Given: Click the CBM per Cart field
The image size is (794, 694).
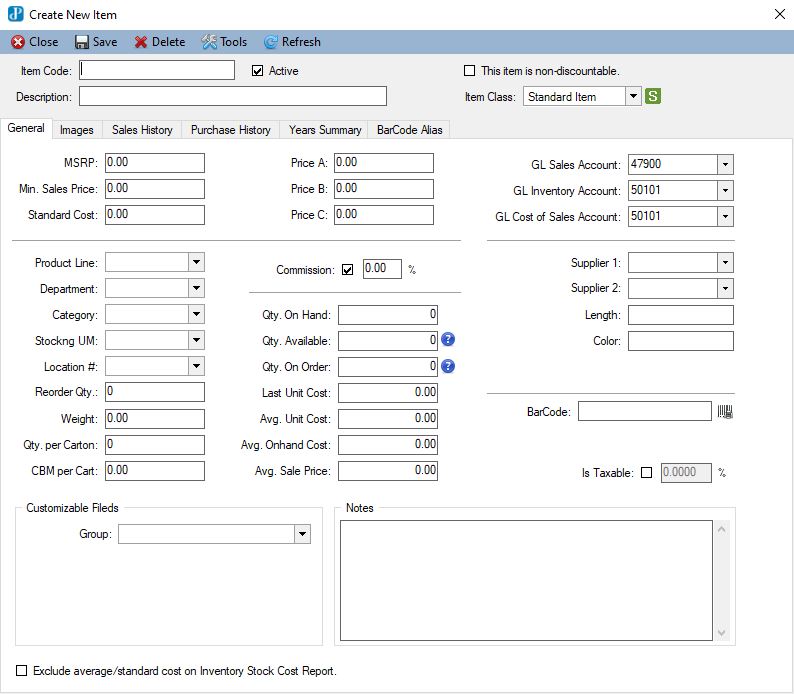Looking at the screenshot, I should tap(155, 471).
